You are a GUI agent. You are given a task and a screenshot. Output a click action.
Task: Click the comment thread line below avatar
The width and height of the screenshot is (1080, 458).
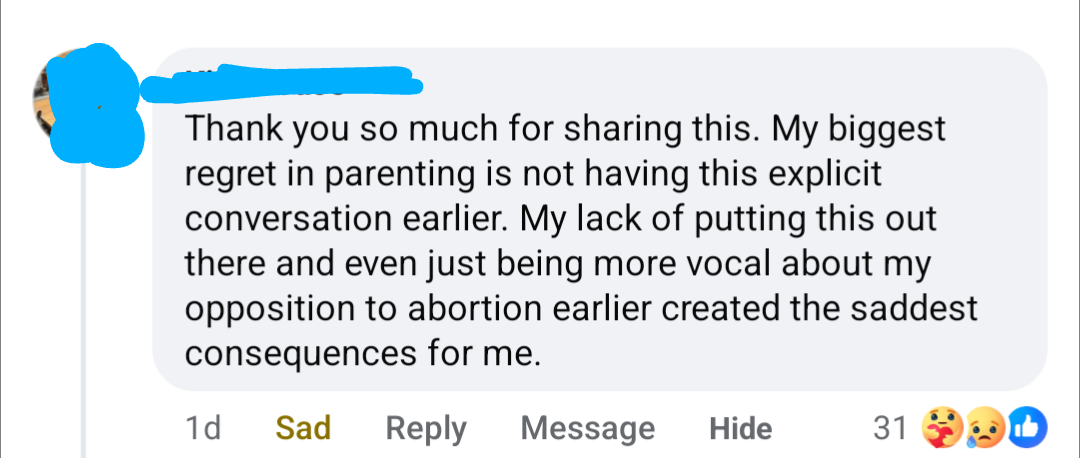pos(84,300)
